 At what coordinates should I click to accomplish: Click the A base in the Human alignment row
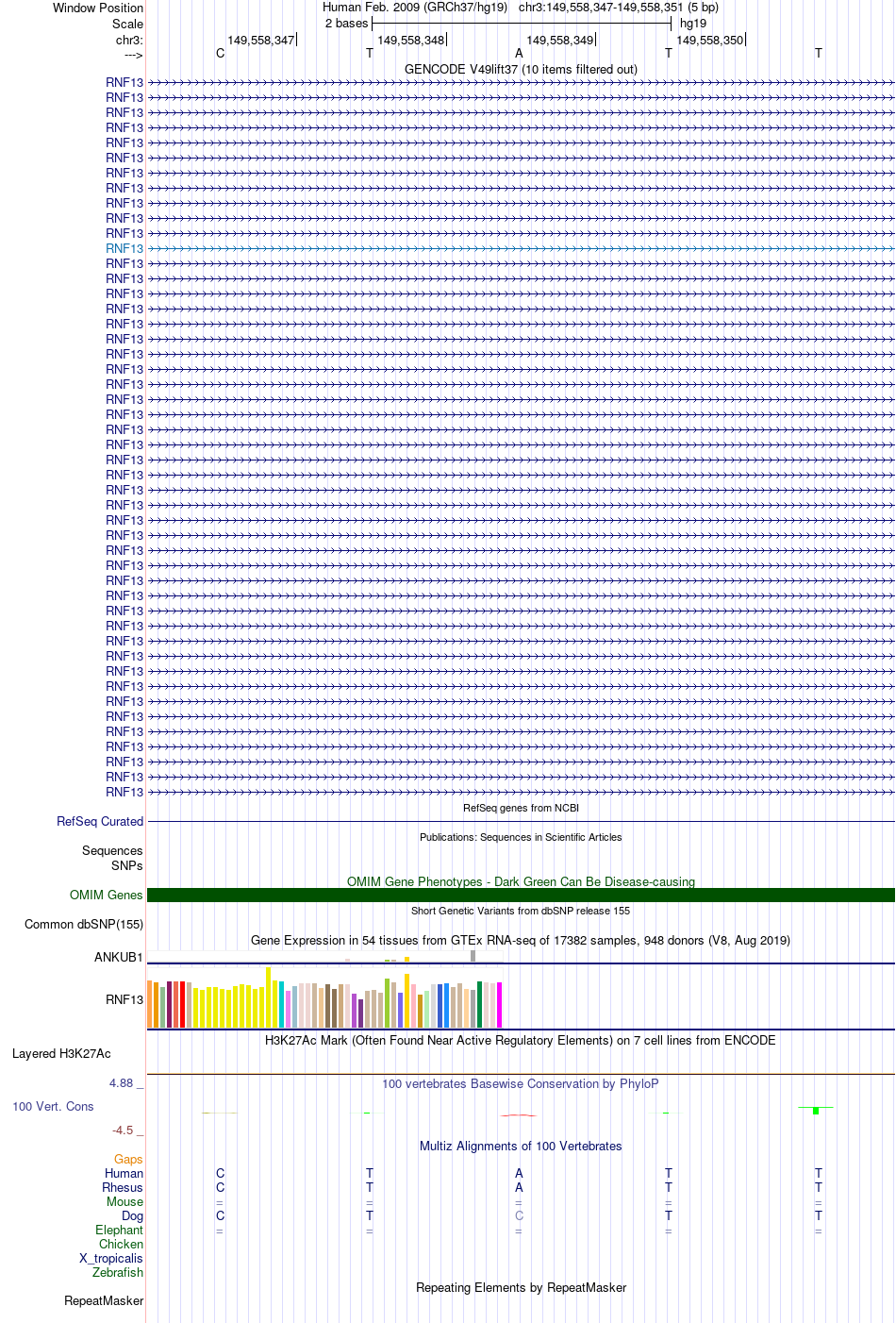519,1173
